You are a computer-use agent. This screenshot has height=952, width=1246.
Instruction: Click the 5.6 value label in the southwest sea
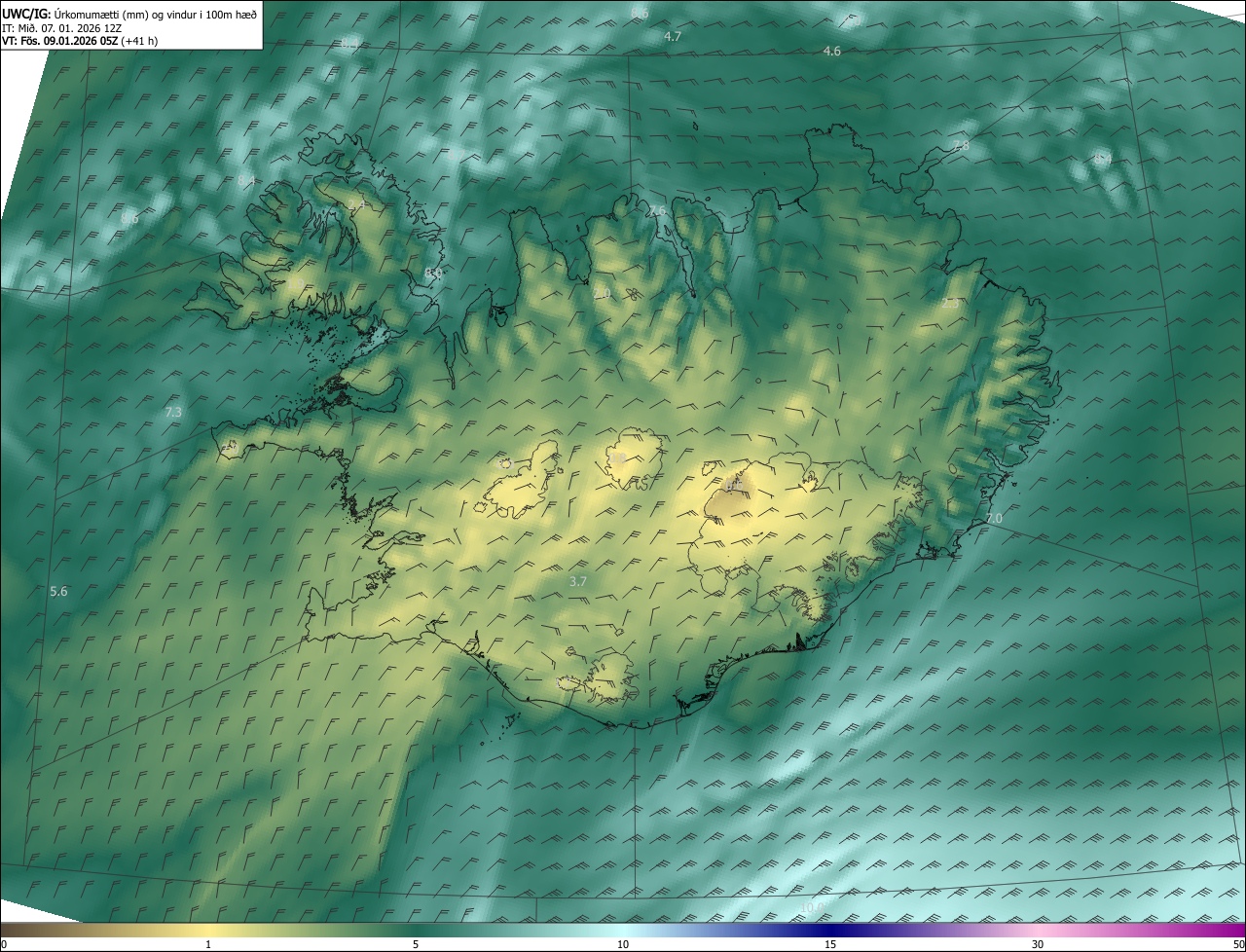click(x=58, y=591)
